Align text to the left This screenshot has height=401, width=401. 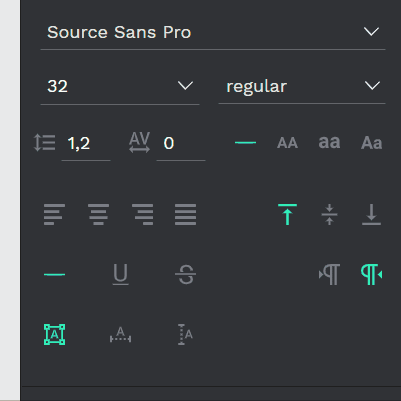click(x=54, y=214)
